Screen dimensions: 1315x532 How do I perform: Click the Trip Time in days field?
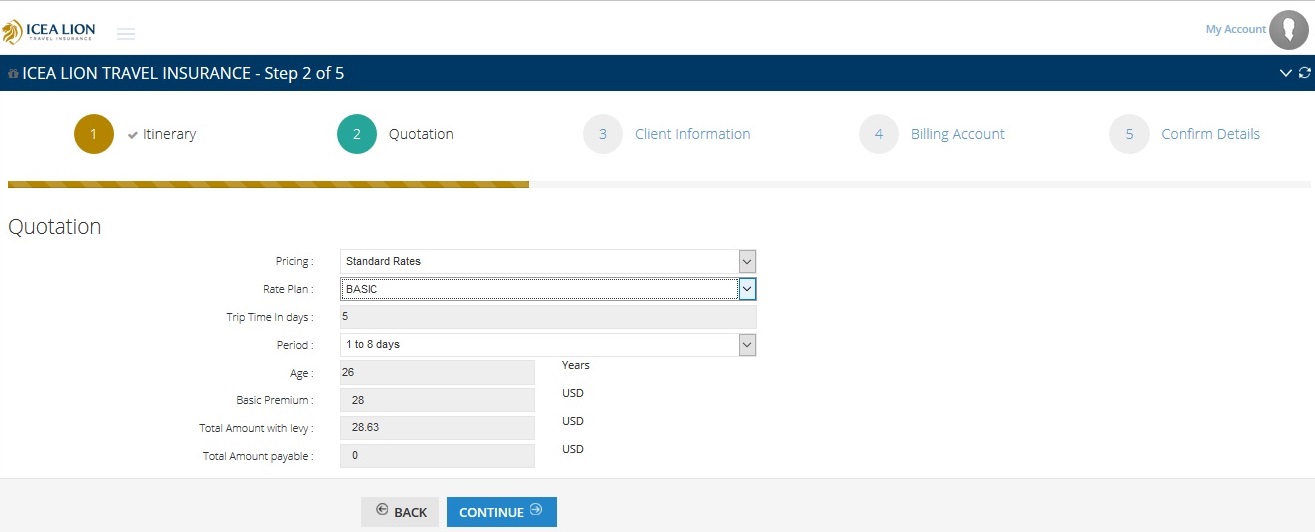point(547,317)
